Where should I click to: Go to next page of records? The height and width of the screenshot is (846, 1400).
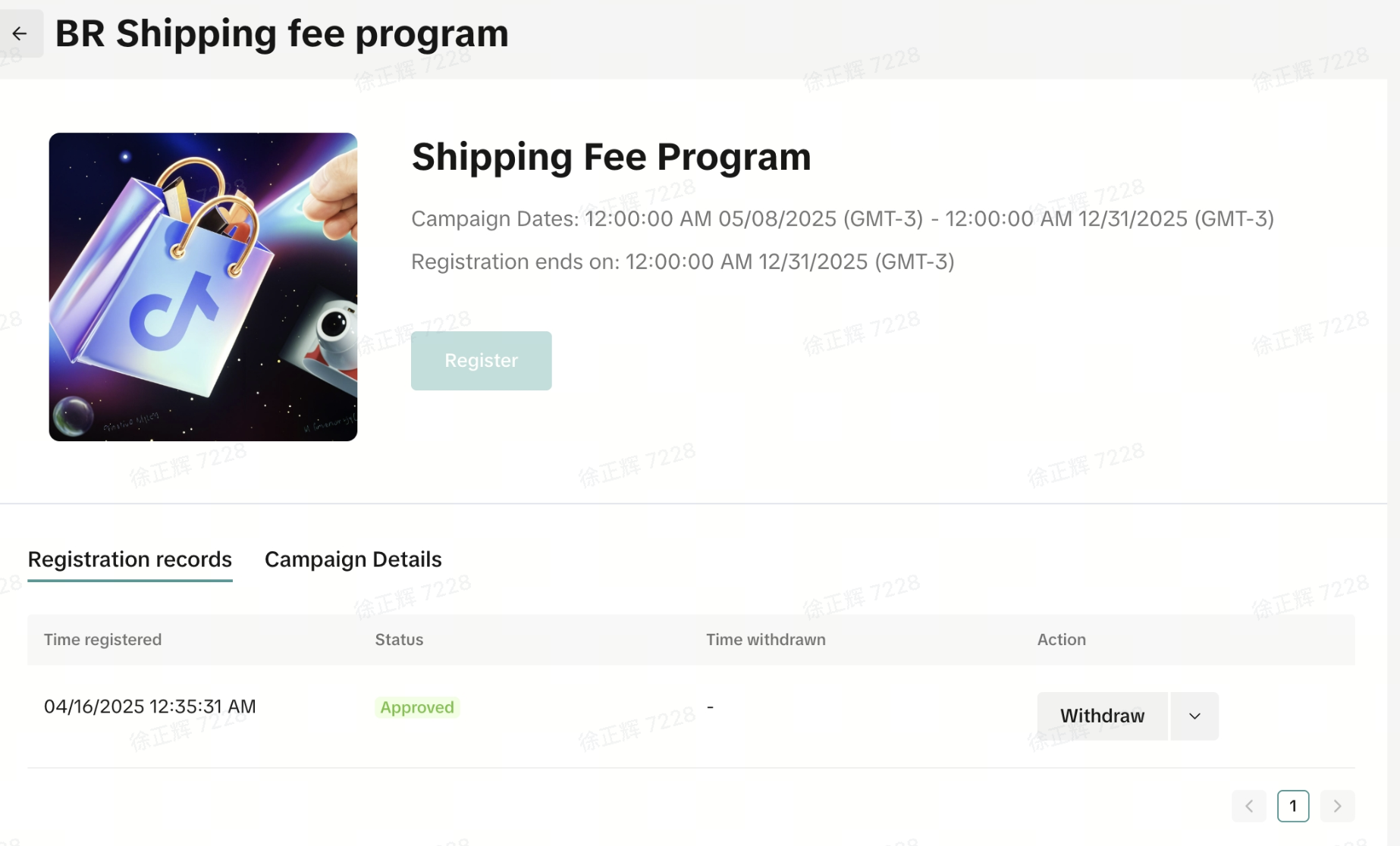click(x=1337, y=806)
